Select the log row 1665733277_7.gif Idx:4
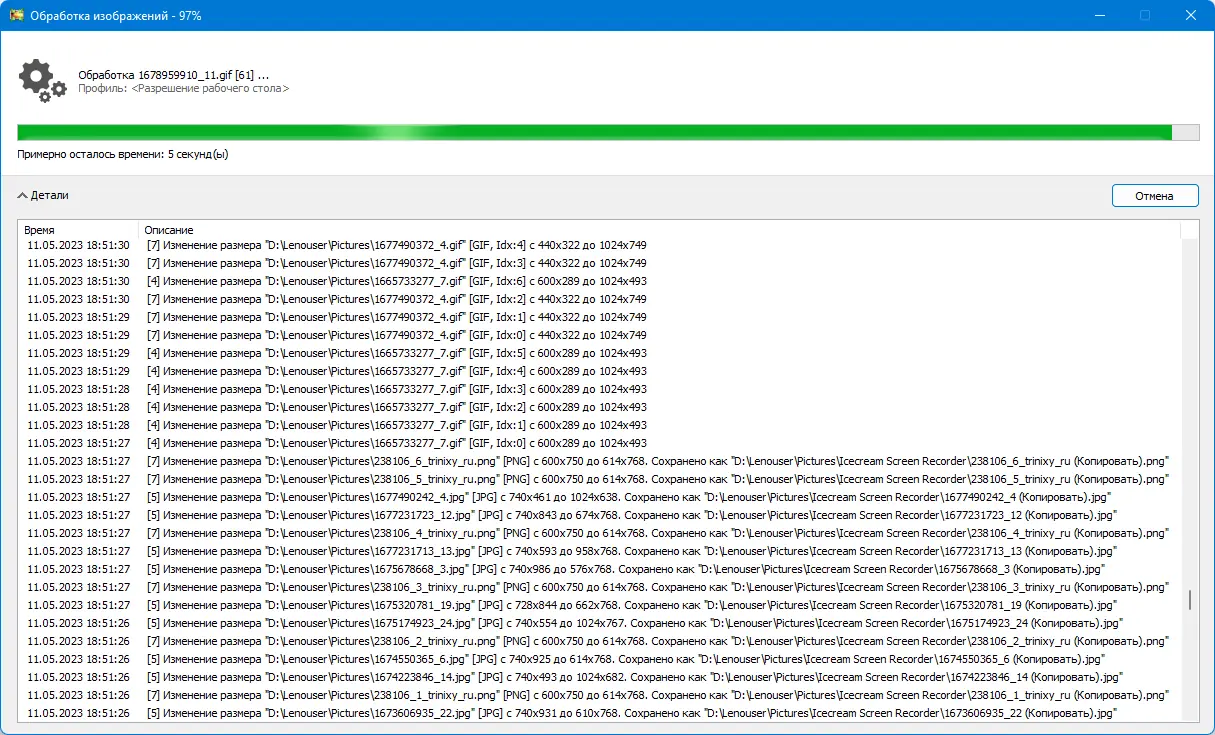 [x=600, y=371]
